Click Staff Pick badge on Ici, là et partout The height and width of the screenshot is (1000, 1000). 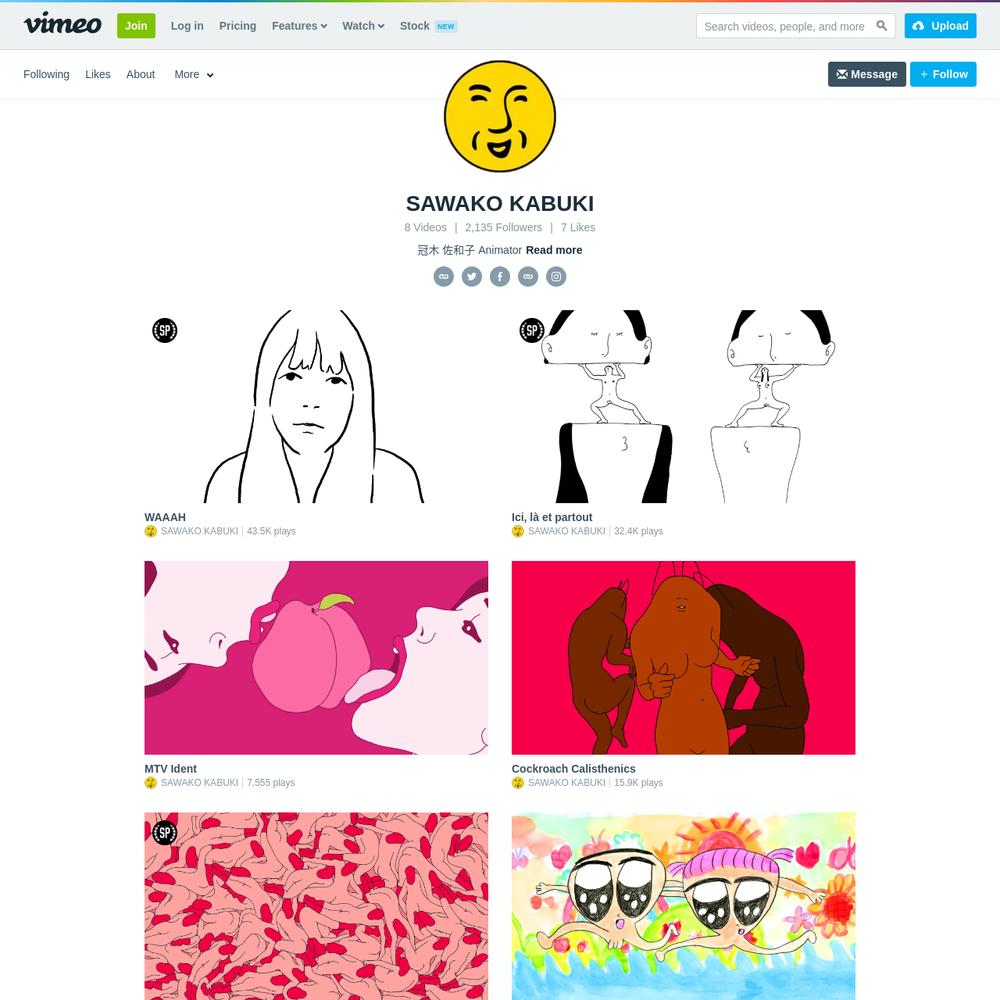532,330
